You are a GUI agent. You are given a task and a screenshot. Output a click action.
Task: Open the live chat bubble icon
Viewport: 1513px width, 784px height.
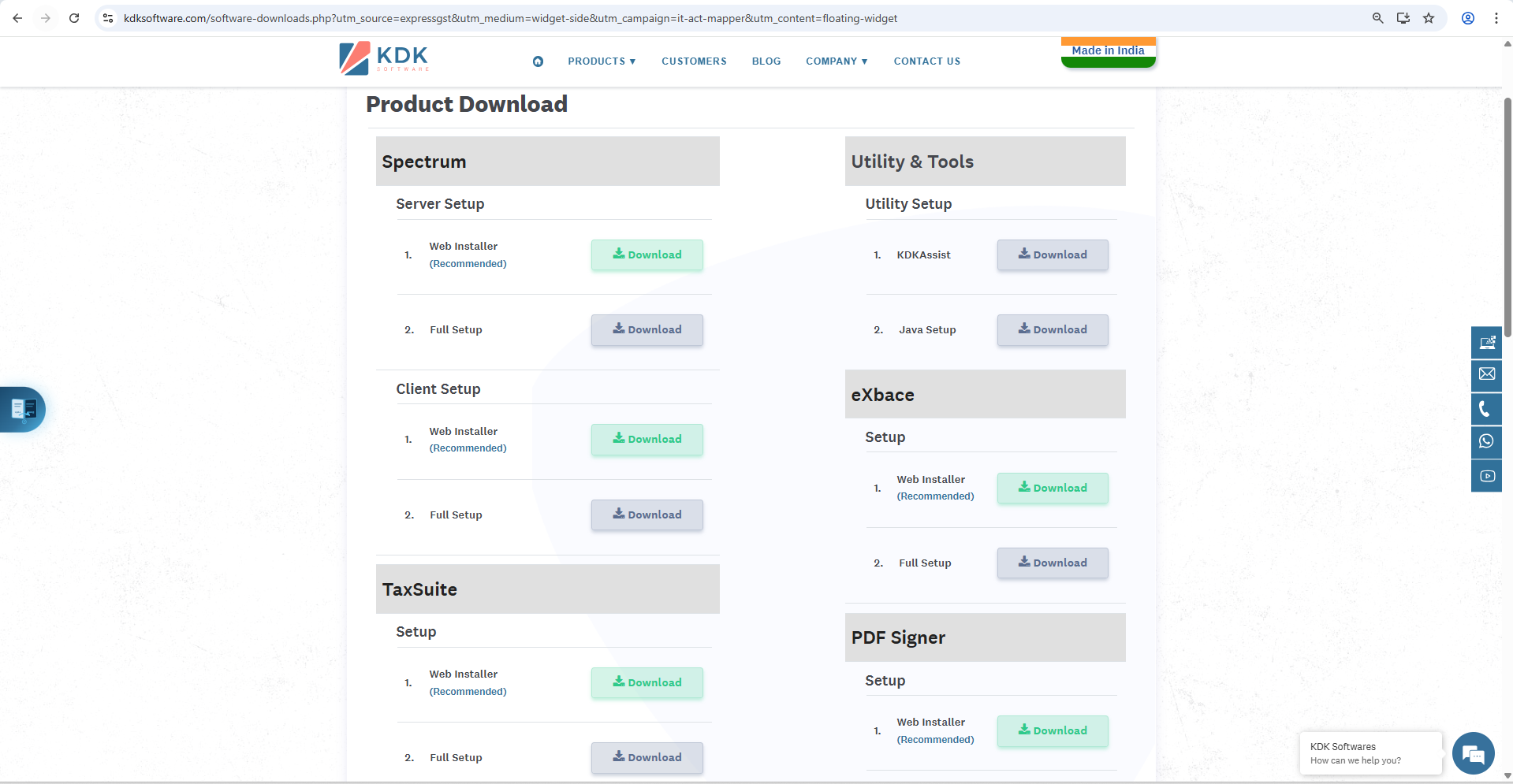1472,754
